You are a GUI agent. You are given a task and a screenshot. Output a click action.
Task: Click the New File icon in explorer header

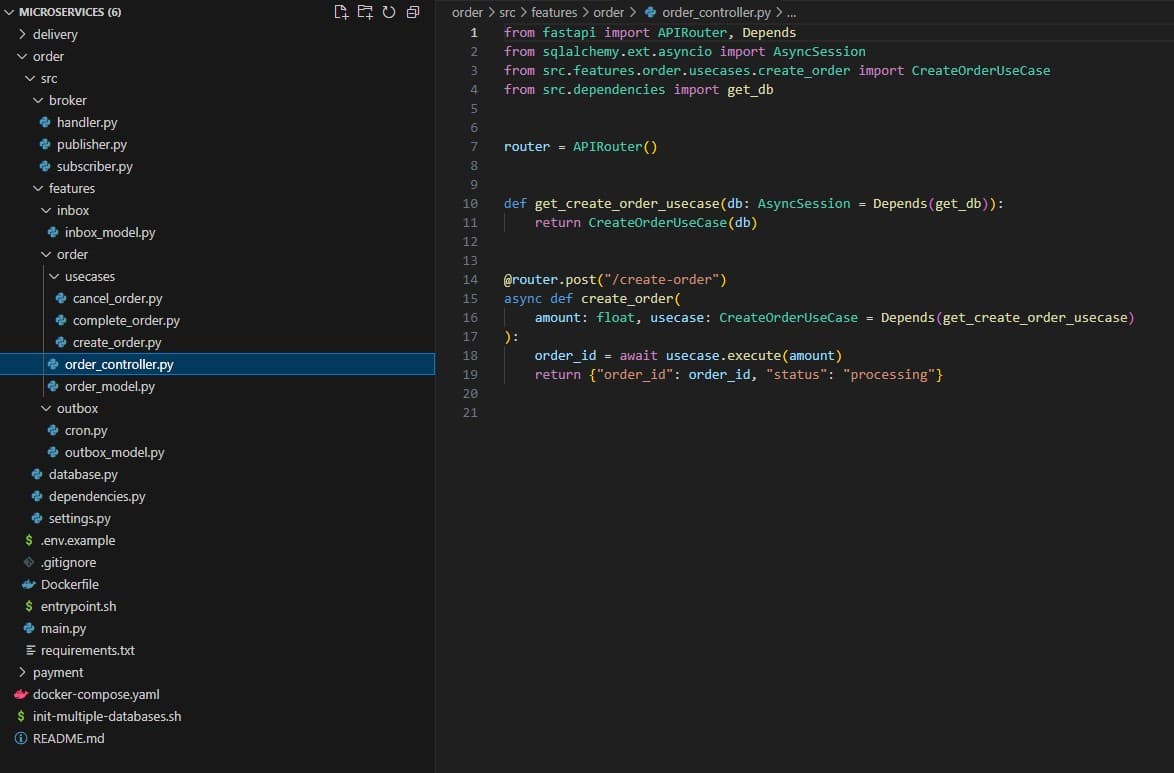tap(341, 12)
